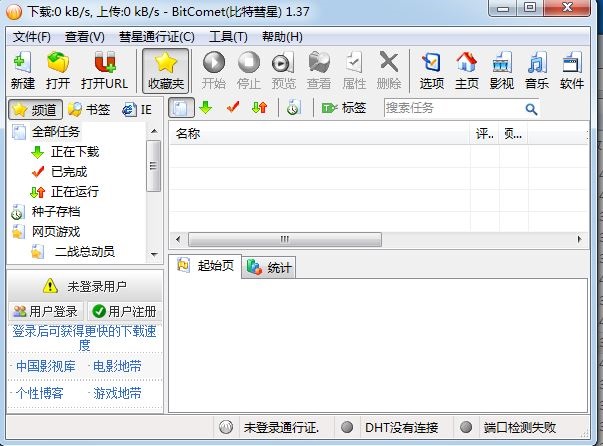
Task: Click the 未登录用户 warning header
Action: coord(85,286)
